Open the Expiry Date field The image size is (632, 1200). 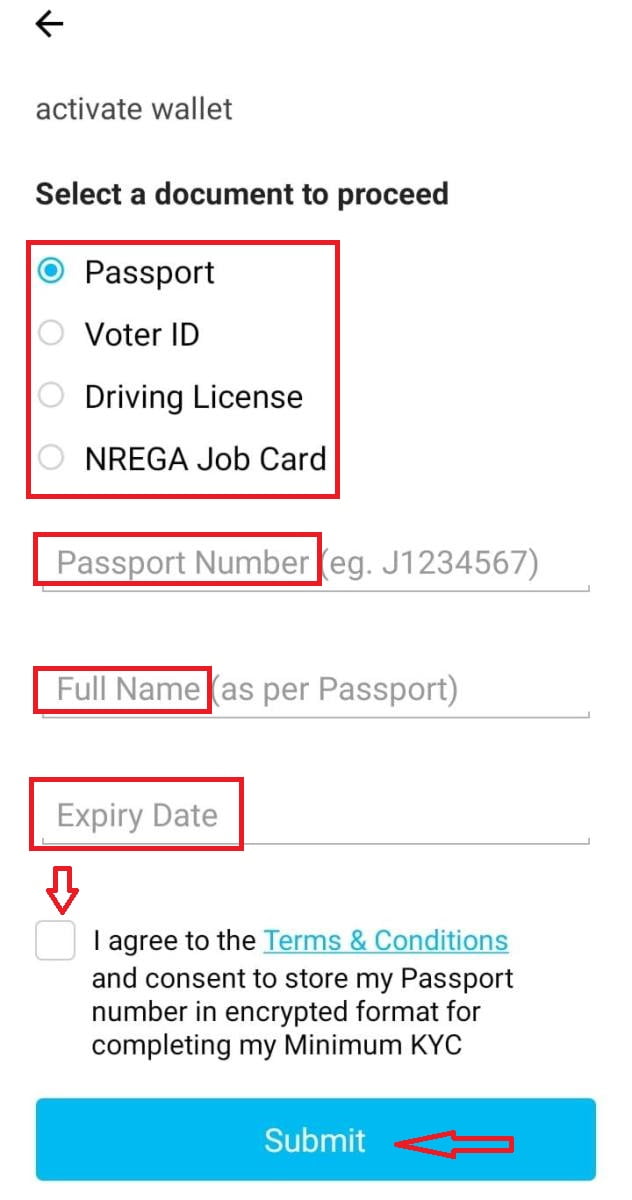pyautogui.click(x=315, y=816)
